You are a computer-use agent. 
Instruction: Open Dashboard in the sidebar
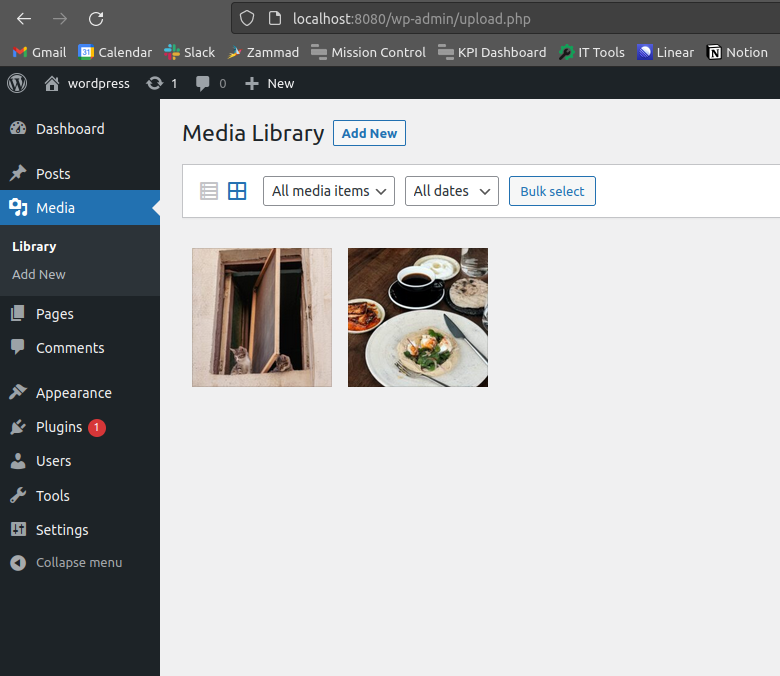click(x=80, y=129)
